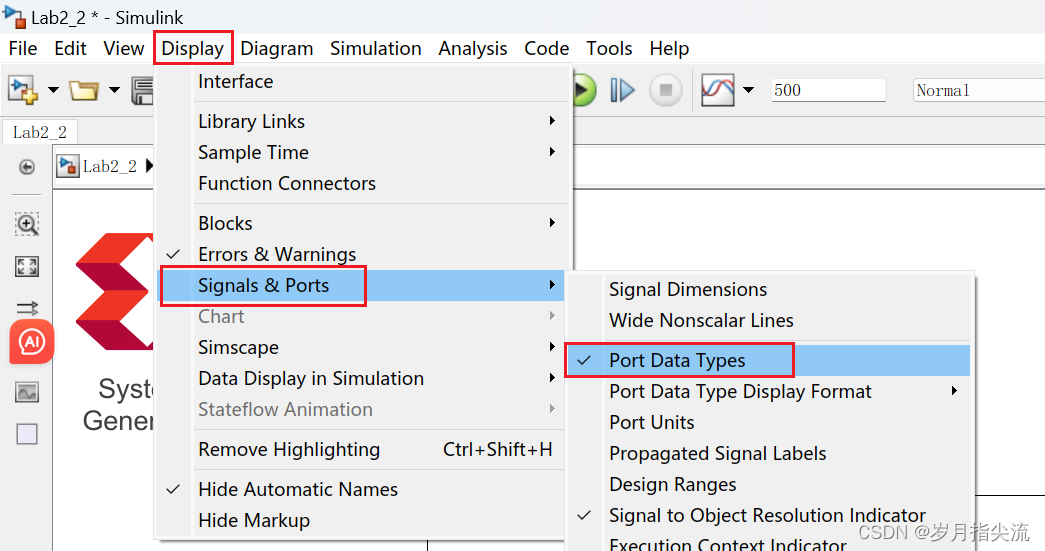Open the View menu
The width and height of the screenshot is (1045, 551).
pos(123,49)
